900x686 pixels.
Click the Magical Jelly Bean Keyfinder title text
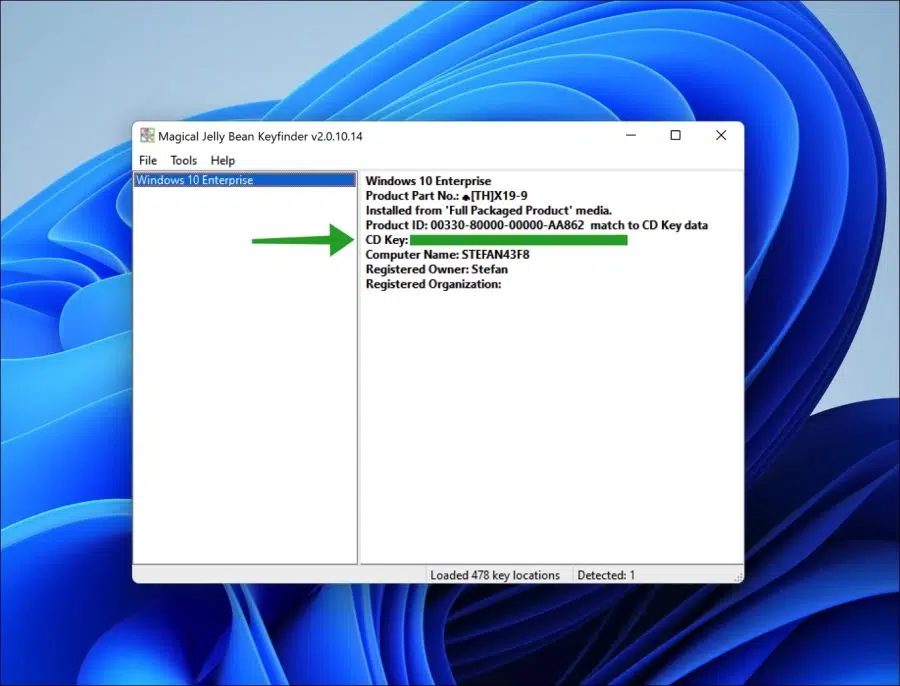261,137
